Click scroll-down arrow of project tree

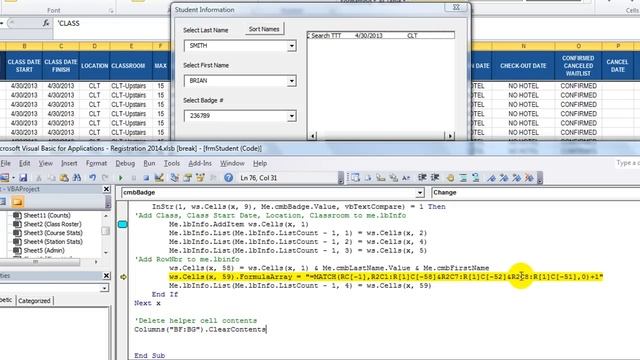click(106, 252)
